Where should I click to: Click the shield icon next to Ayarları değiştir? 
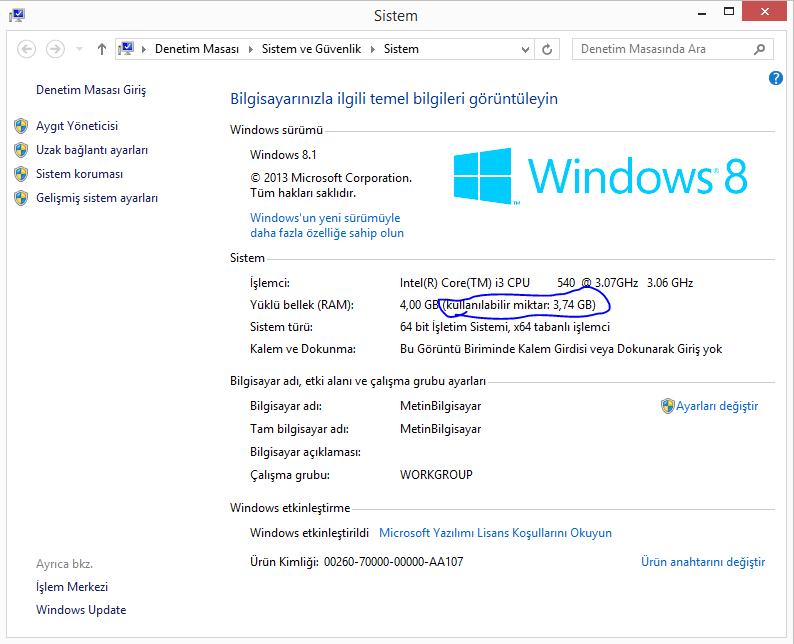(667, 406)
